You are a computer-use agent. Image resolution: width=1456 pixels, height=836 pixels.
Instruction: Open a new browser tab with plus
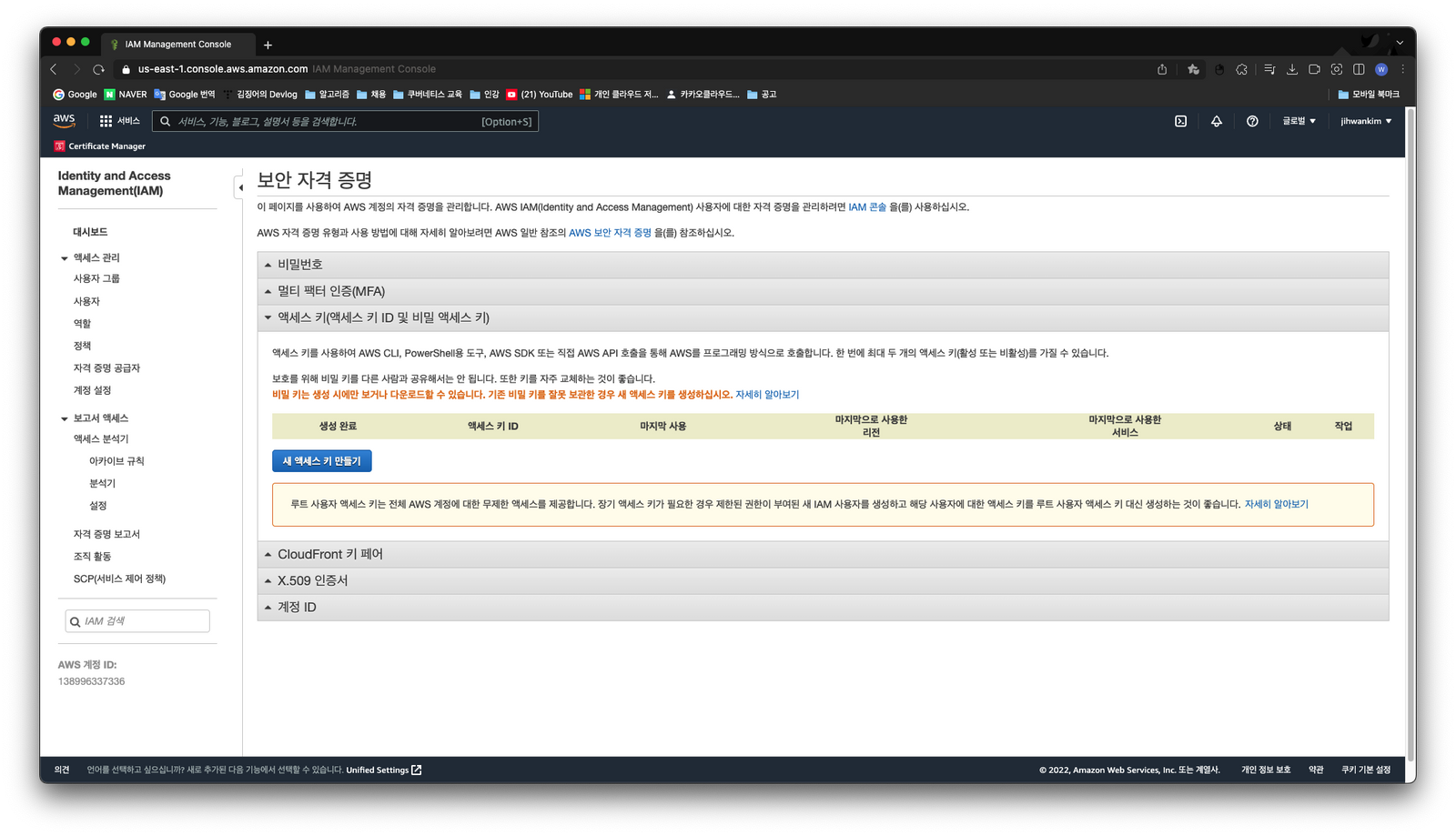click(268, 45)
